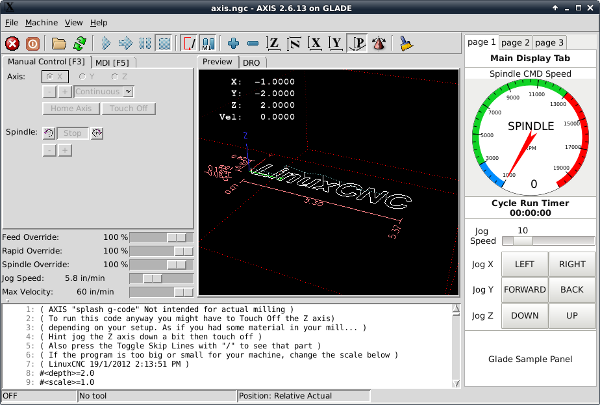Viewport: 600px width, 405px height.
Task: Open the View menu
Action: click(x=73, y=23)
